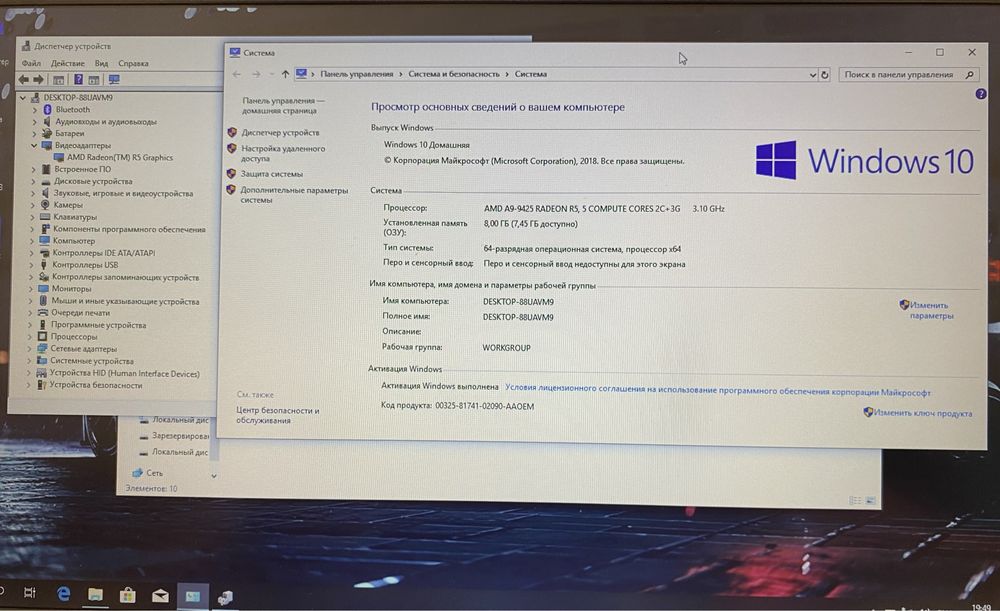Expand the Батареи node
The height and width of the screenshot is (611, 1000).
pos(34,134)
